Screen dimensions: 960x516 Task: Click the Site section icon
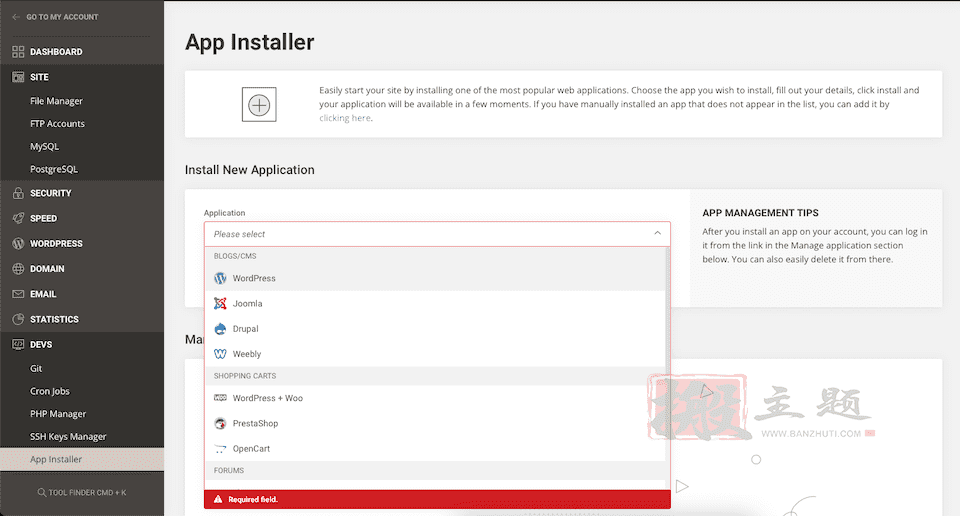click(18, 77)
